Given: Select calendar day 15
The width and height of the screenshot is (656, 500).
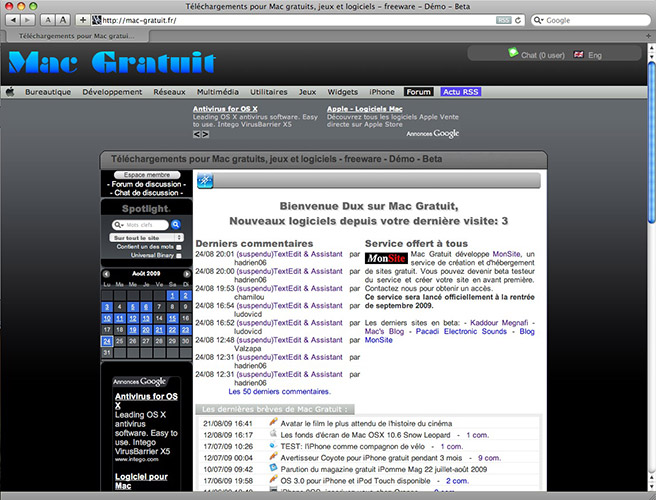Looking at the screenshot, I should [172, 318].
